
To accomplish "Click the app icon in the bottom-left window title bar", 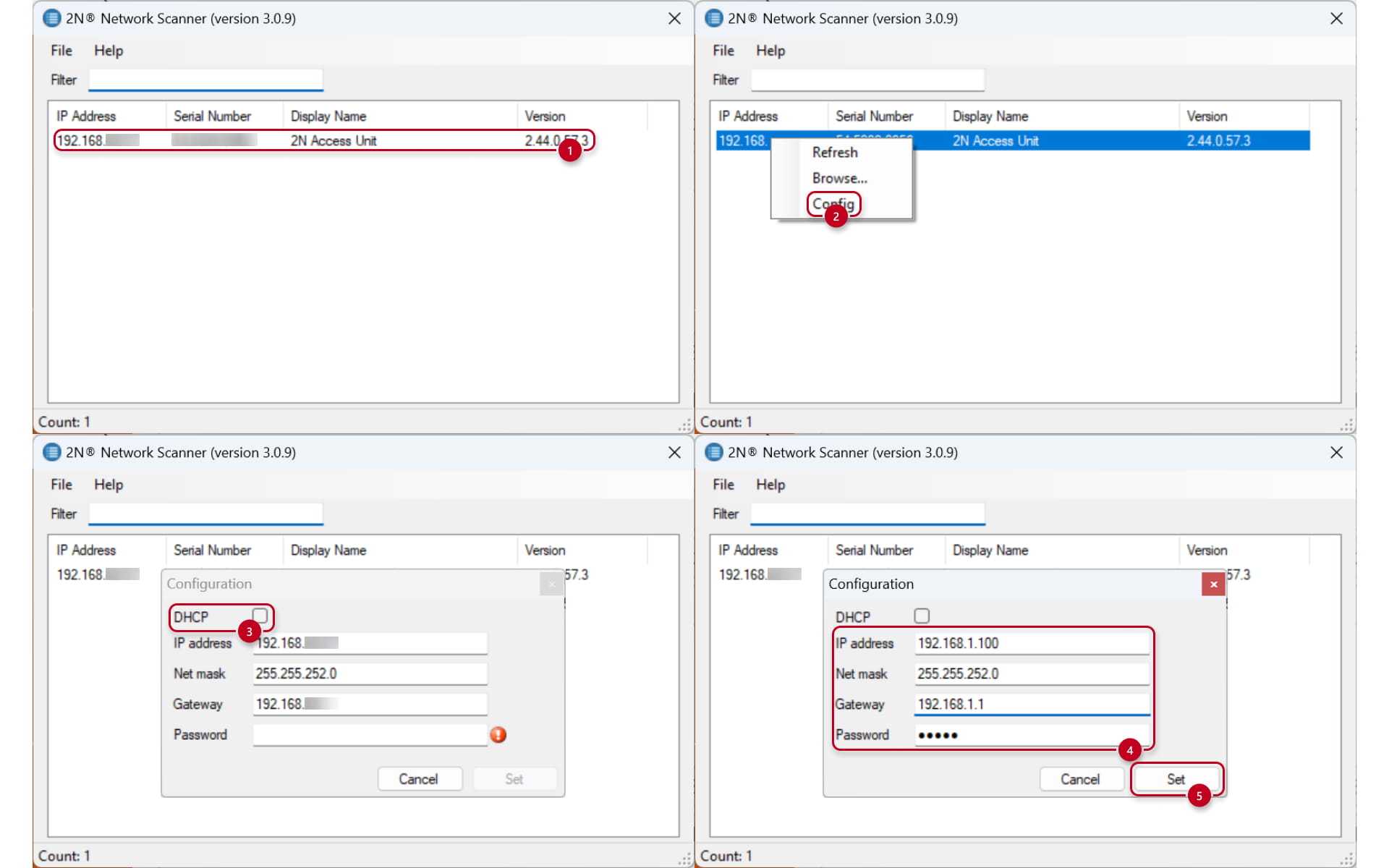I will (x=51, y=452).
